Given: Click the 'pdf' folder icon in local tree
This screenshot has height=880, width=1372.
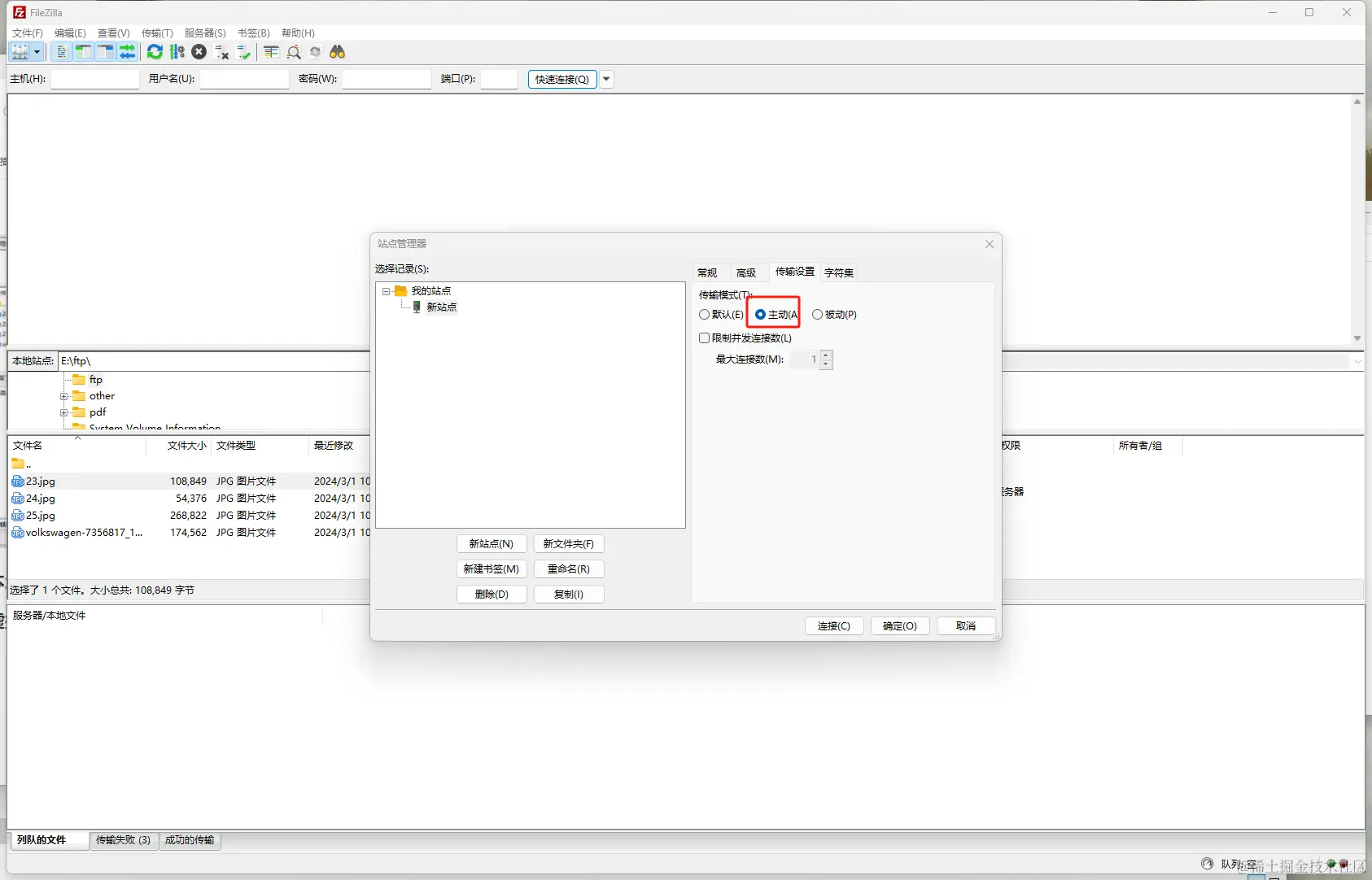Looking at the screenshot, I should [79, 412].
